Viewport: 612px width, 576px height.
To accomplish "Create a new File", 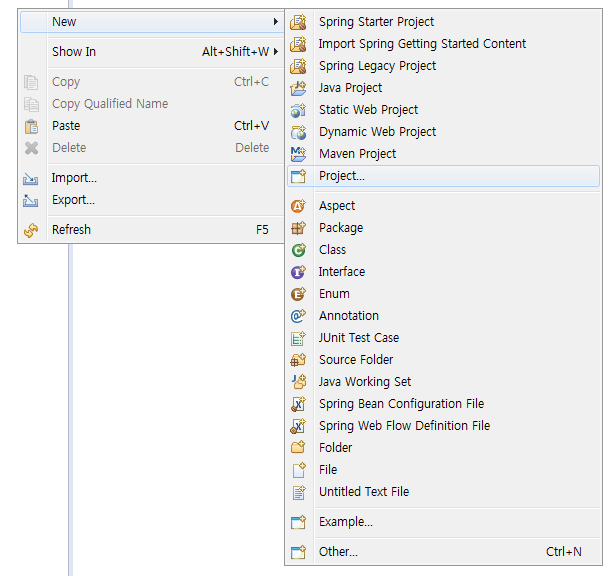I will [443, 469].
